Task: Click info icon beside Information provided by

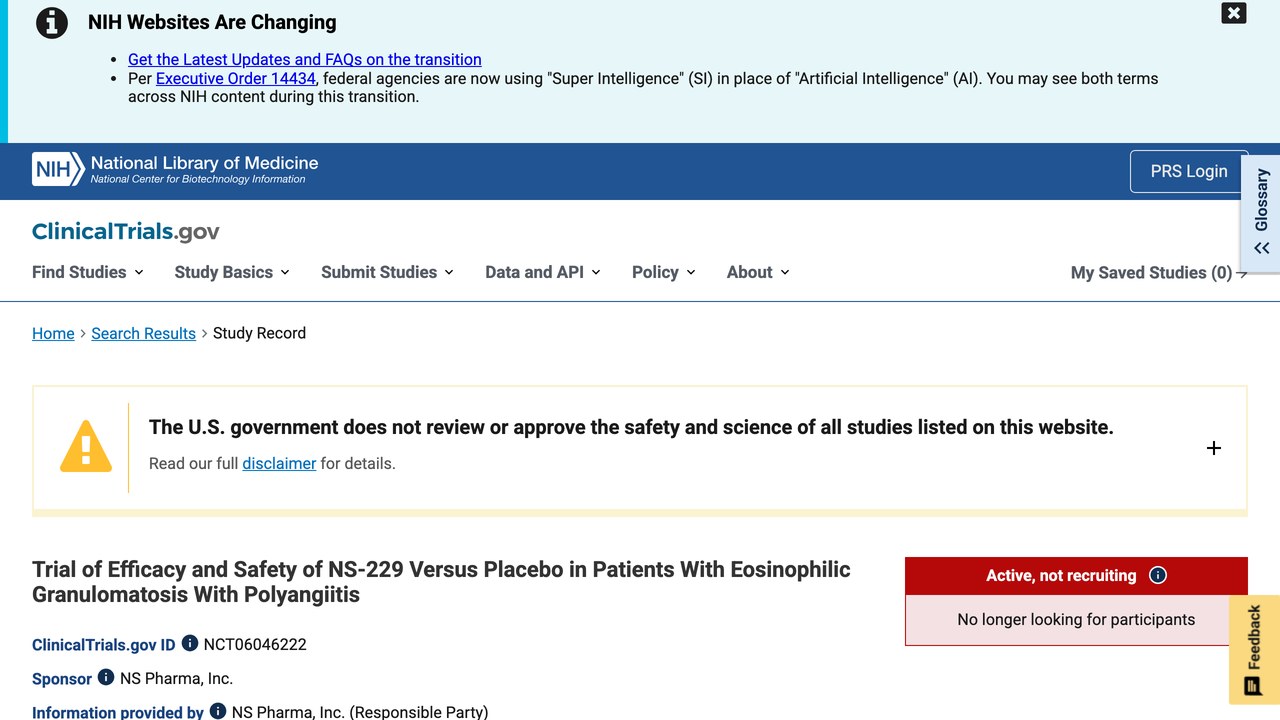Action: [x=218, y=712]
